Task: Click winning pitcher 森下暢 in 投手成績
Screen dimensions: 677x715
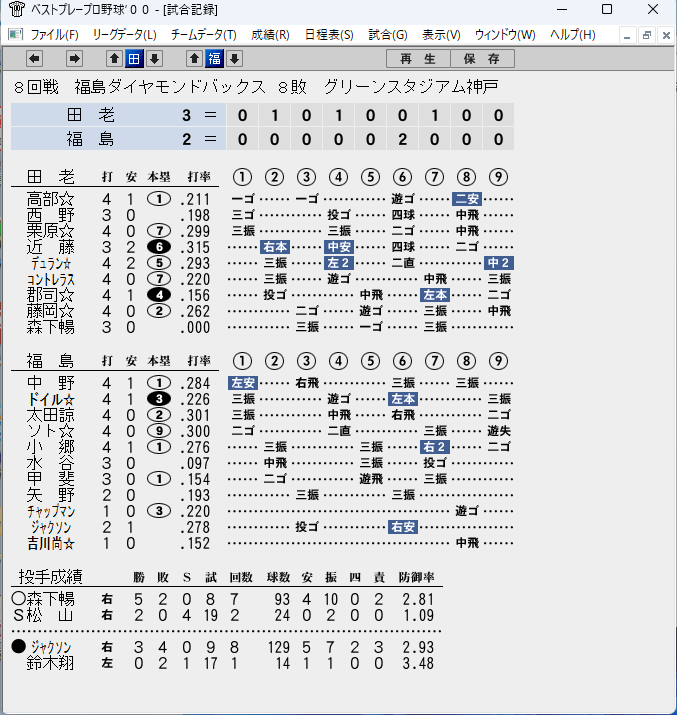Action: (x=50, y=599)
